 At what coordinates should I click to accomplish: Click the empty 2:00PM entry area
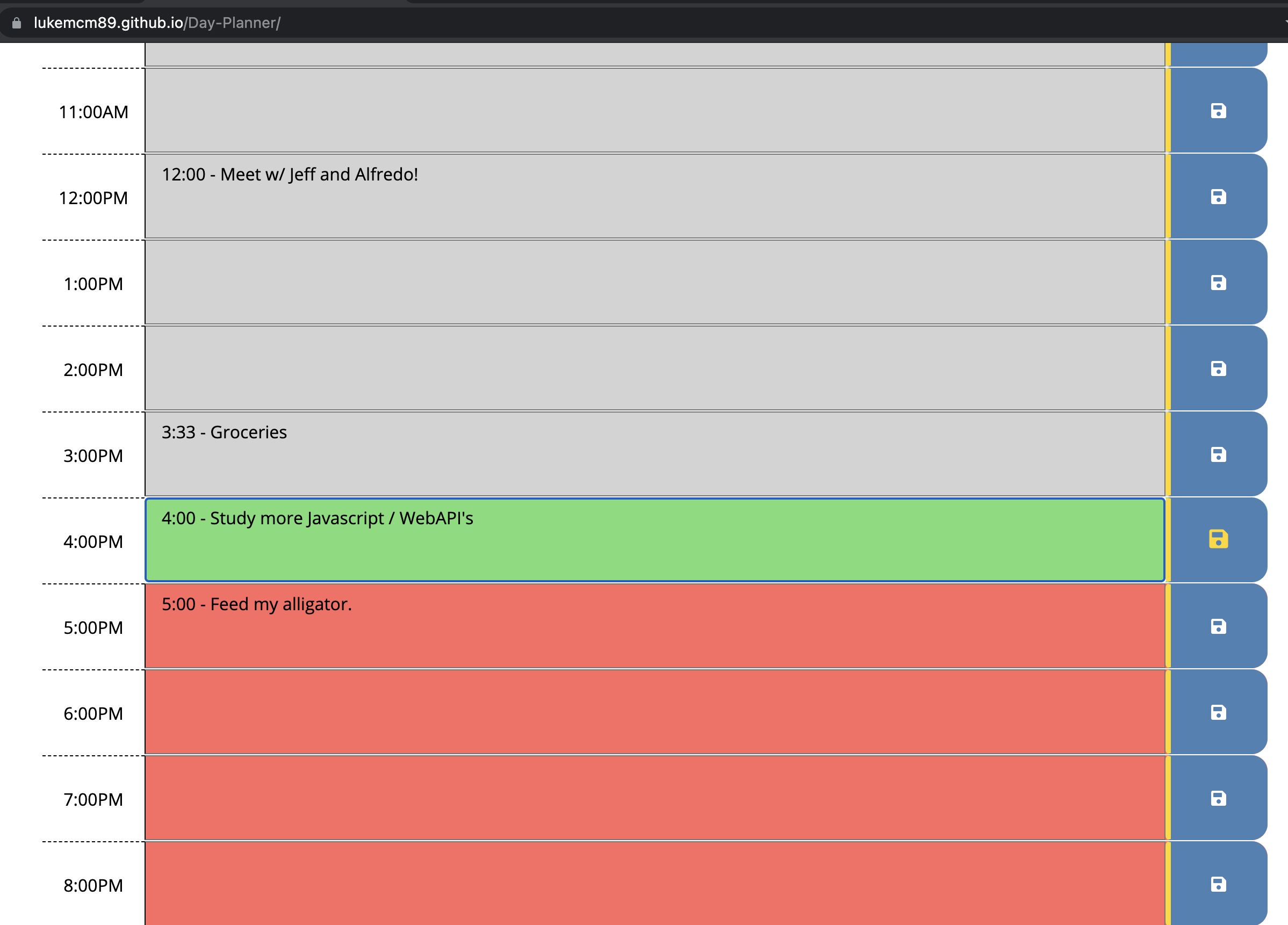653,368
